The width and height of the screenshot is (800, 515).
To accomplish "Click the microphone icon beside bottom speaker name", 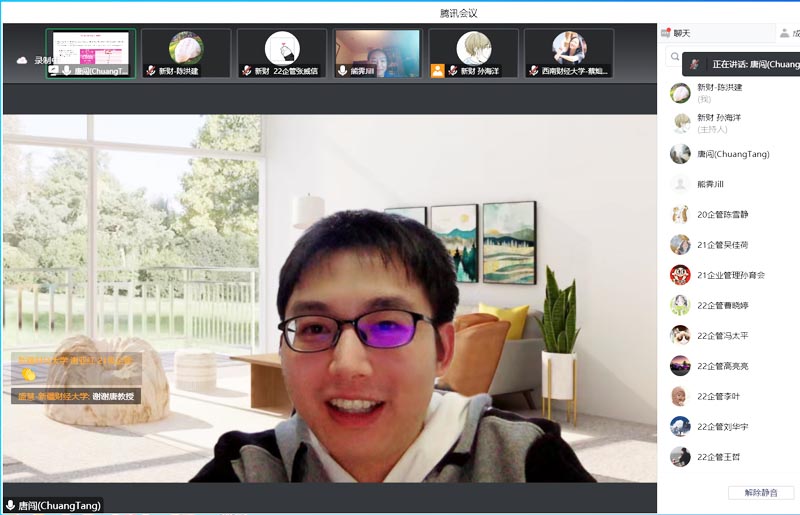I will point(10,506).
